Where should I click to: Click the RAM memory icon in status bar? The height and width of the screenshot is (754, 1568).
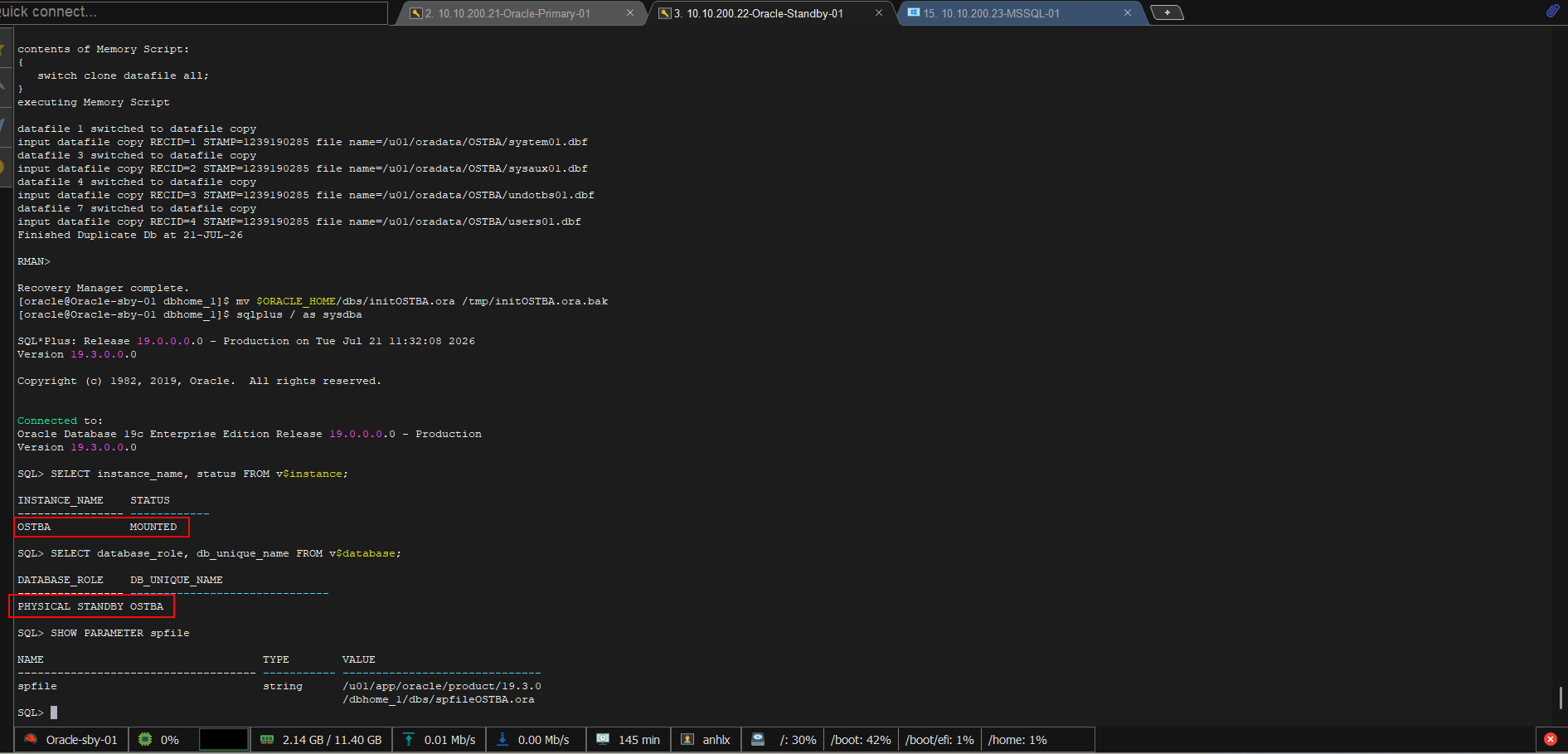coord(267,739)
